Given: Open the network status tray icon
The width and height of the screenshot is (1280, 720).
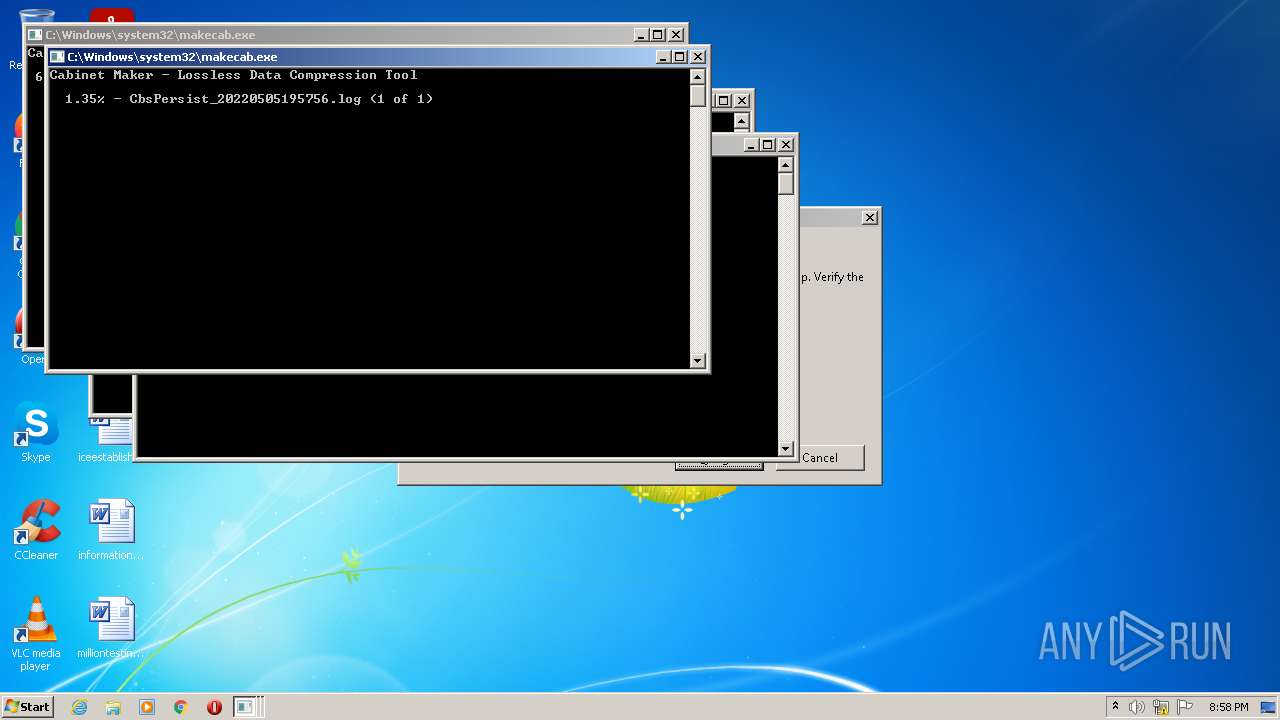Looking at the screenshot, I should [x=1160, y=707].
